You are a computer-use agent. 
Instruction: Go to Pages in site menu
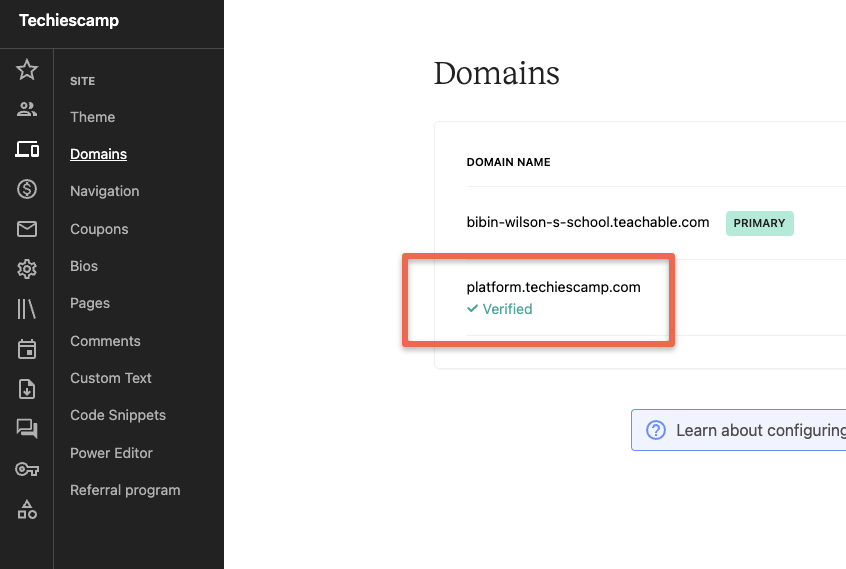[90, 303]
